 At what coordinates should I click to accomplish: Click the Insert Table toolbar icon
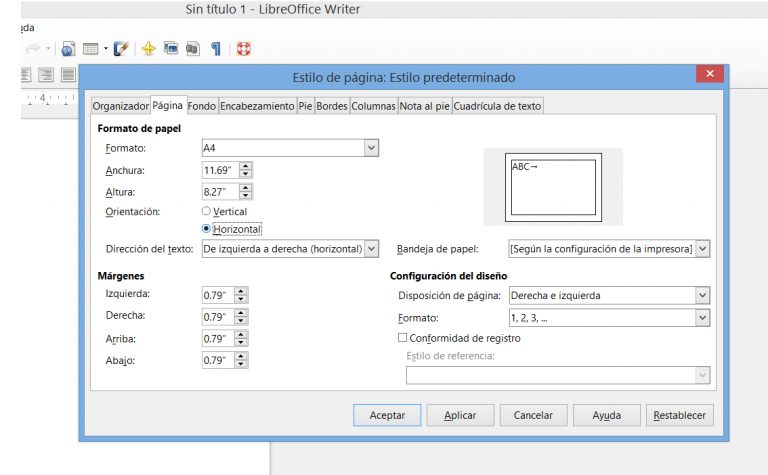coord(91,48)
